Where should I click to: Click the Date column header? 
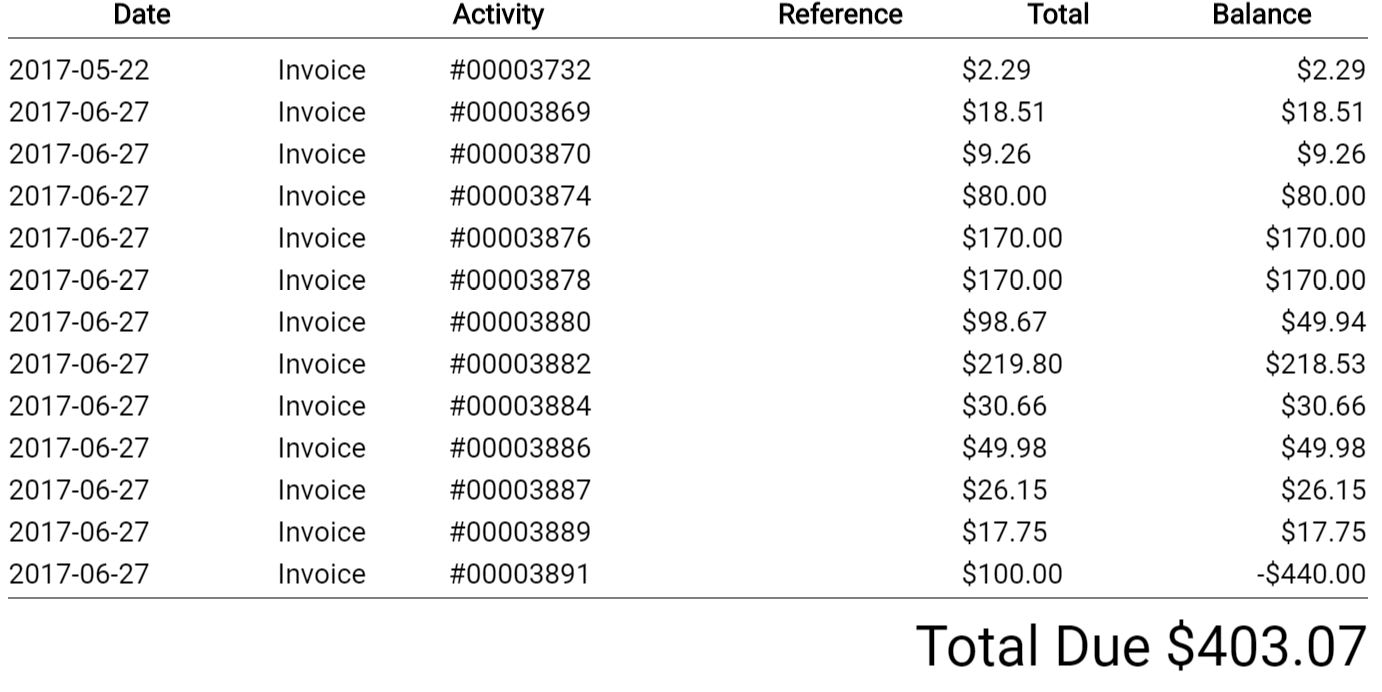click(141, 15)
